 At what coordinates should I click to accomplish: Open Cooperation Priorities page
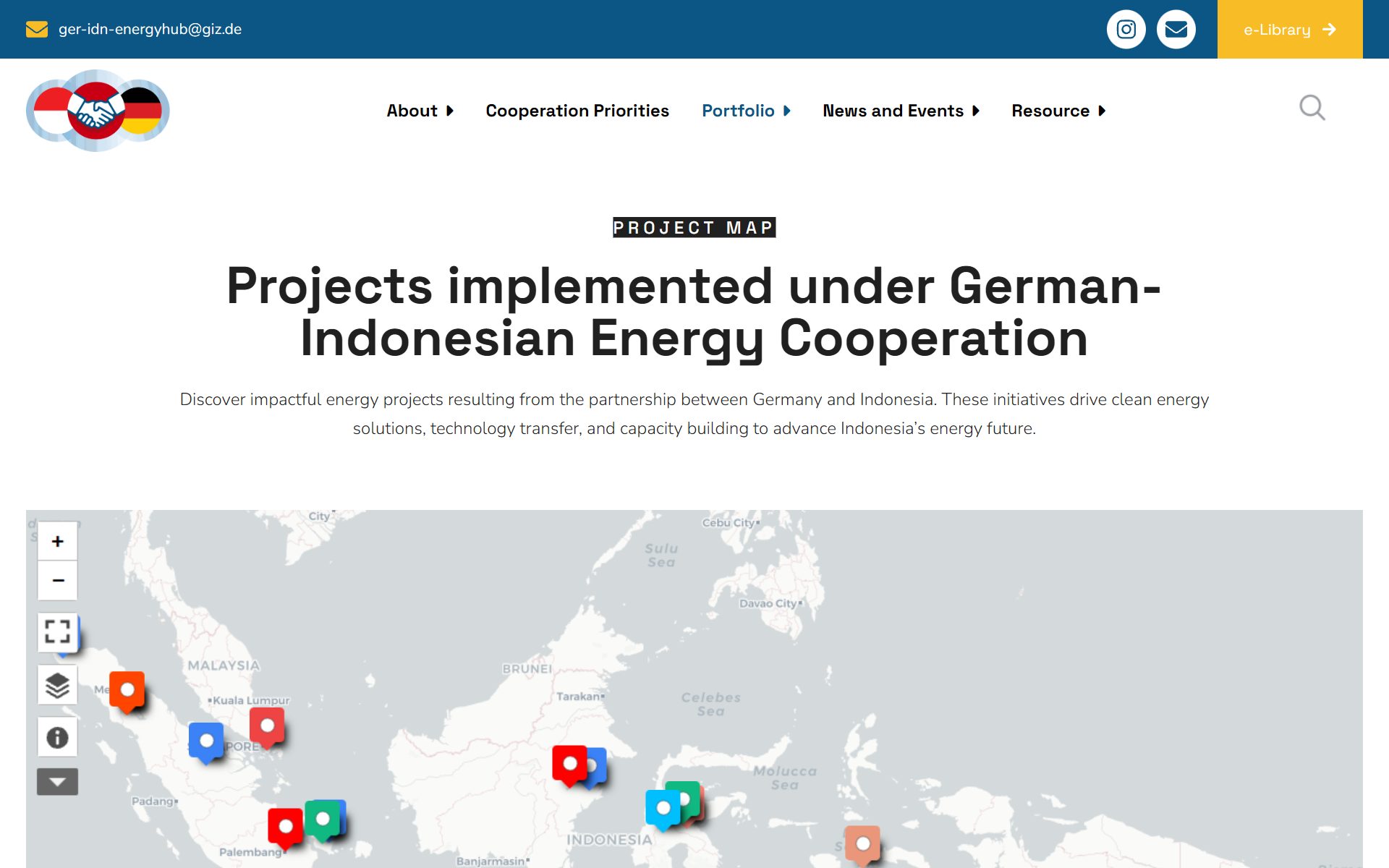click(577, 111)
